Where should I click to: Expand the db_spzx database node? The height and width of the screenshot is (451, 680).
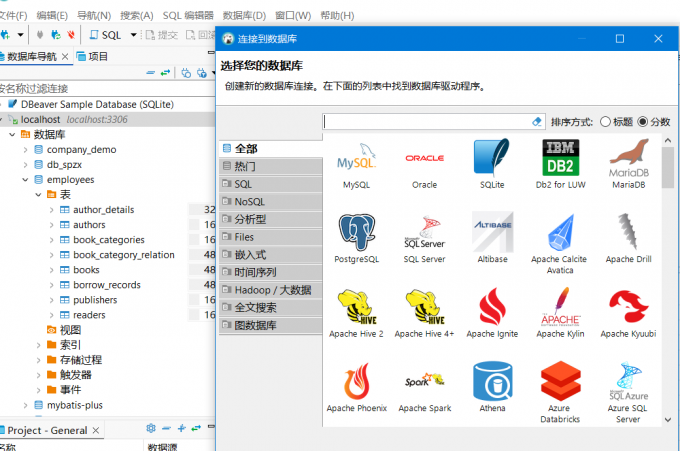tap(25, 165)
